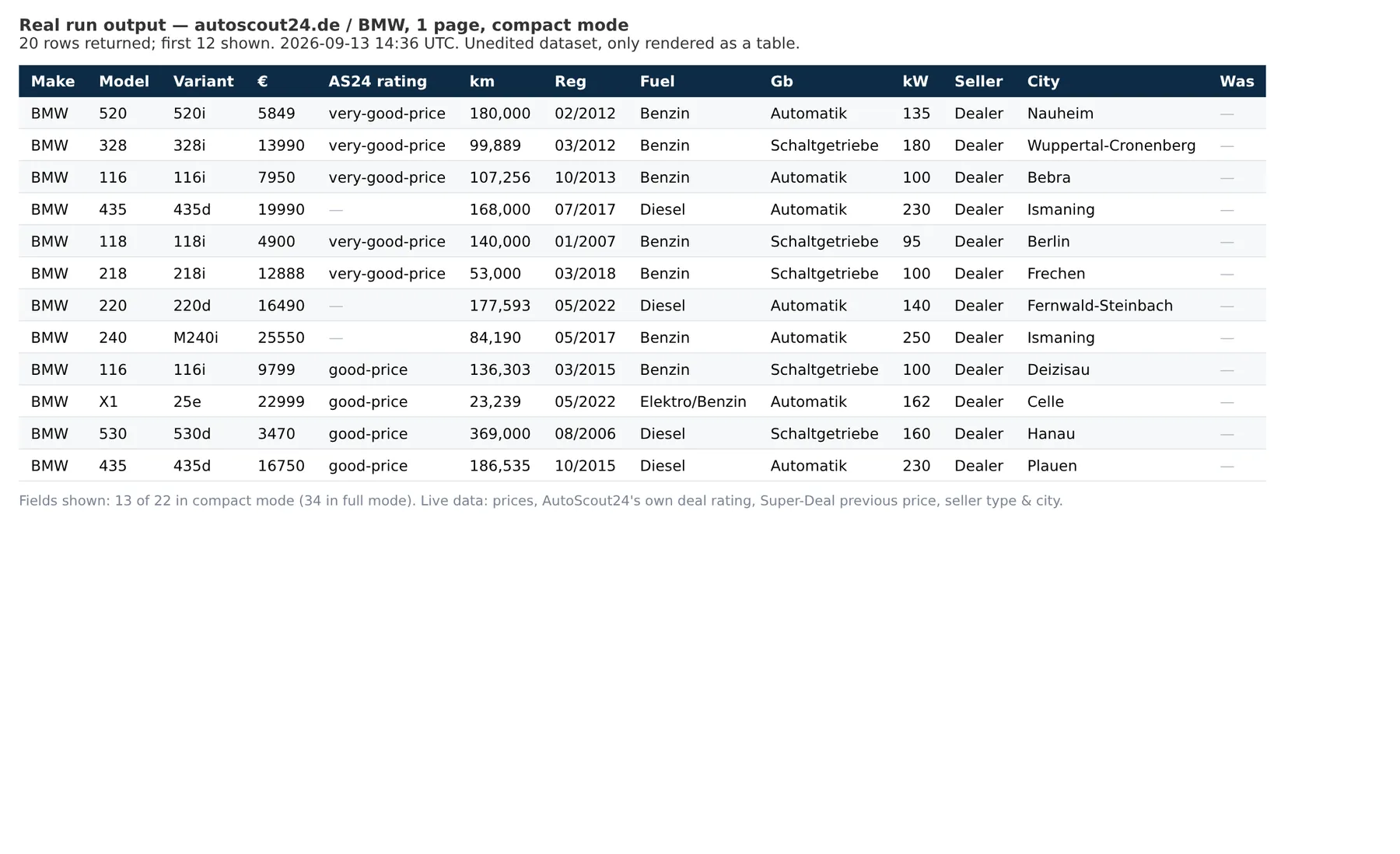Click the Model column header
The image size is (1400, 854).
(124, 82)
